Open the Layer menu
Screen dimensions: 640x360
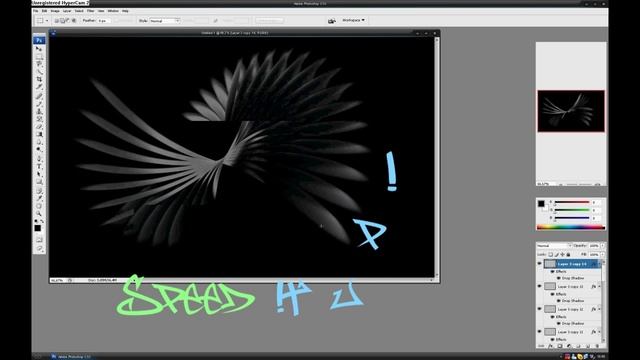[67, 11]
